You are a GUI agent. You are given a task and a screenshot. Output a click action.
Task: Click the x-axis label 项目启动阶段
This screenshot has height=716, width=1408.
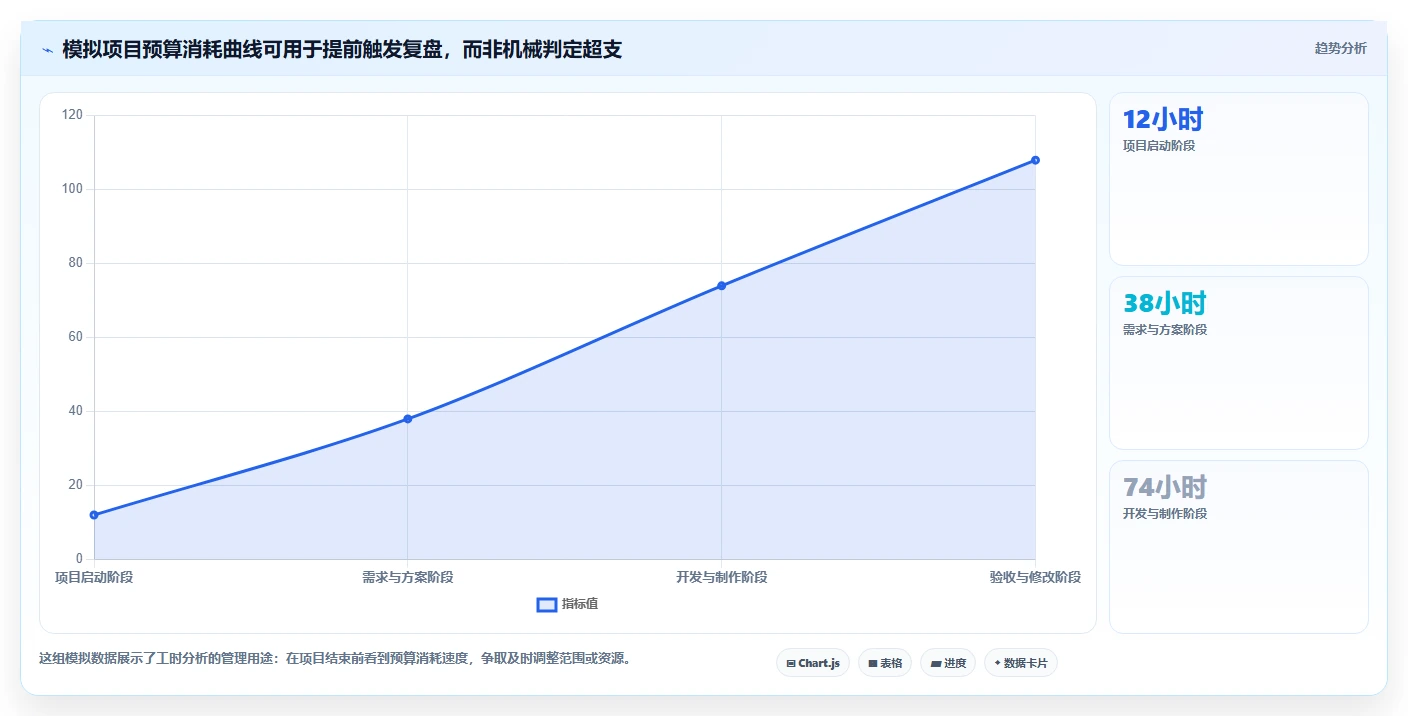tap(94, 577)
